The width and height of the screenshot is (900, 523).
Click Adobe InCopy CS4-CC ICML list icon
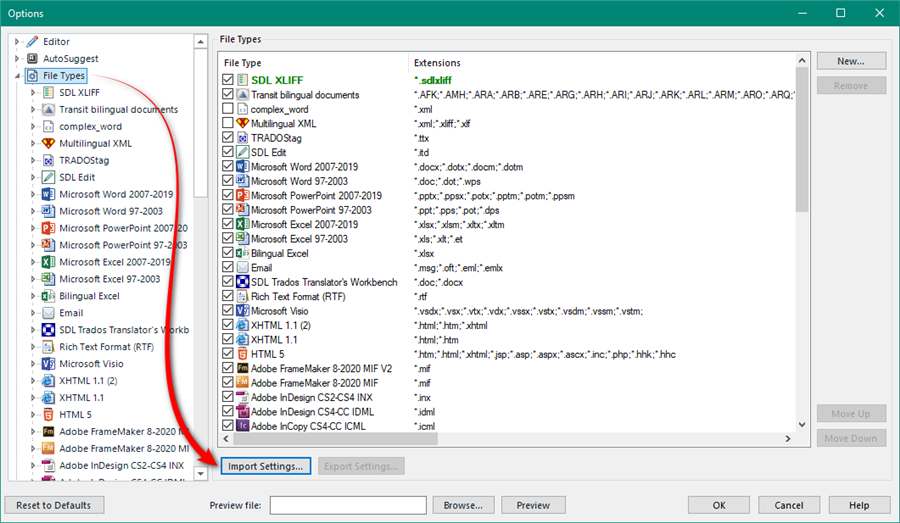[x=243, y=426]
